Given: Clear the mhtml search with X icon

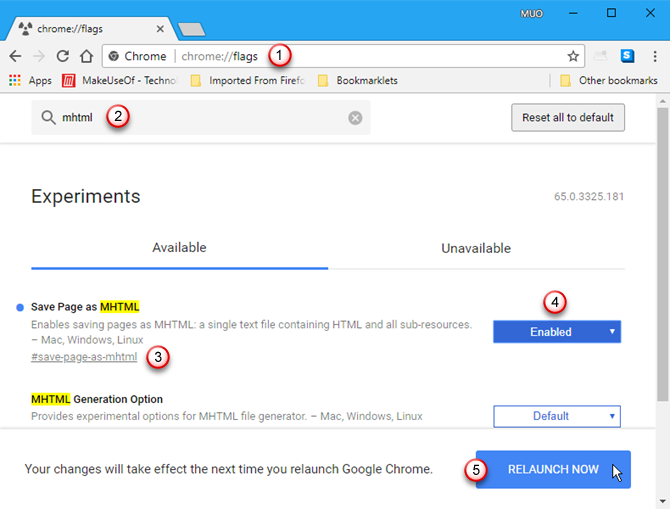Looking at the screenshot, I should point(355,118).
